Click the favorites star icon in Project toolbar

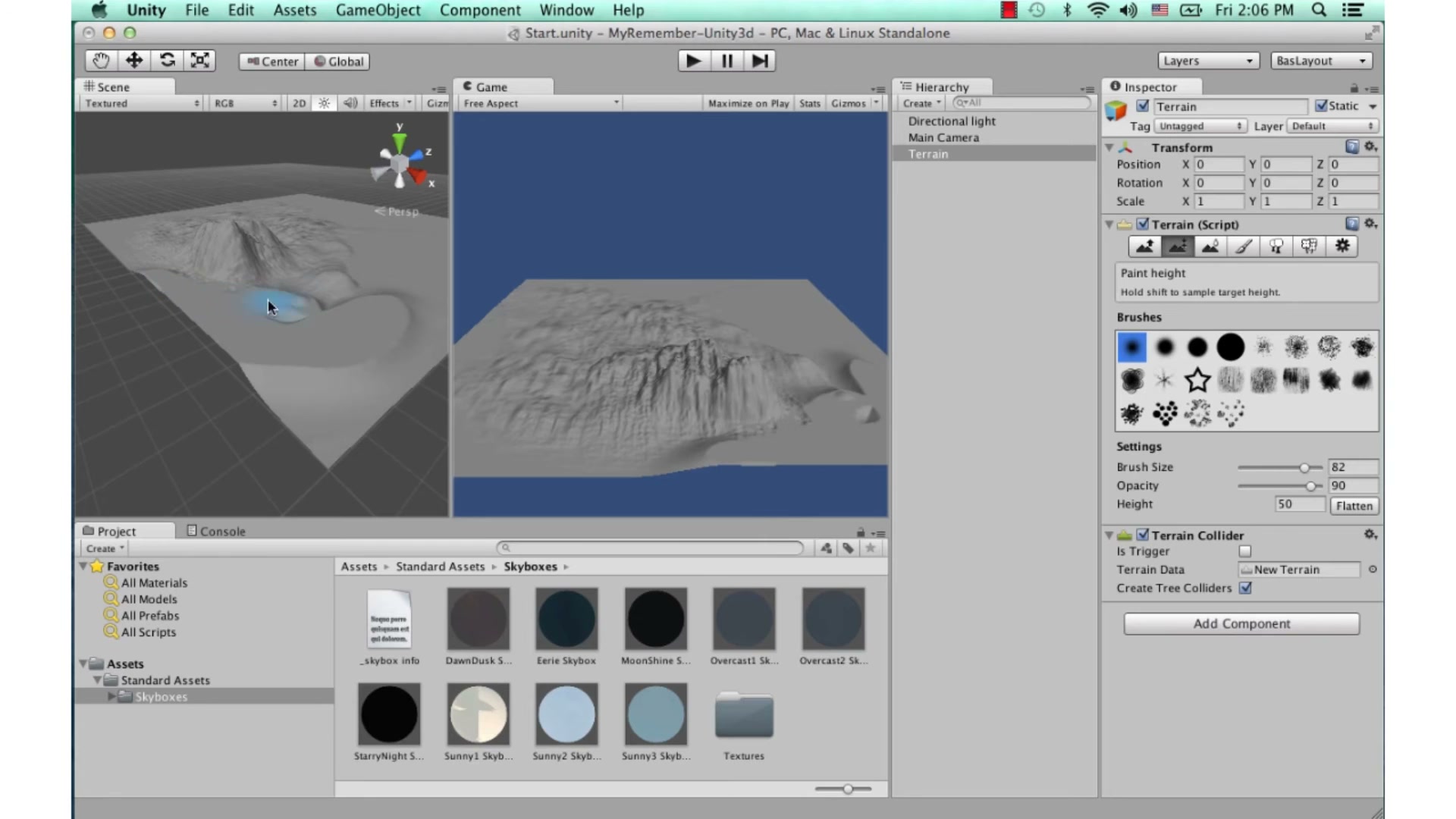[x=871, y=548]
